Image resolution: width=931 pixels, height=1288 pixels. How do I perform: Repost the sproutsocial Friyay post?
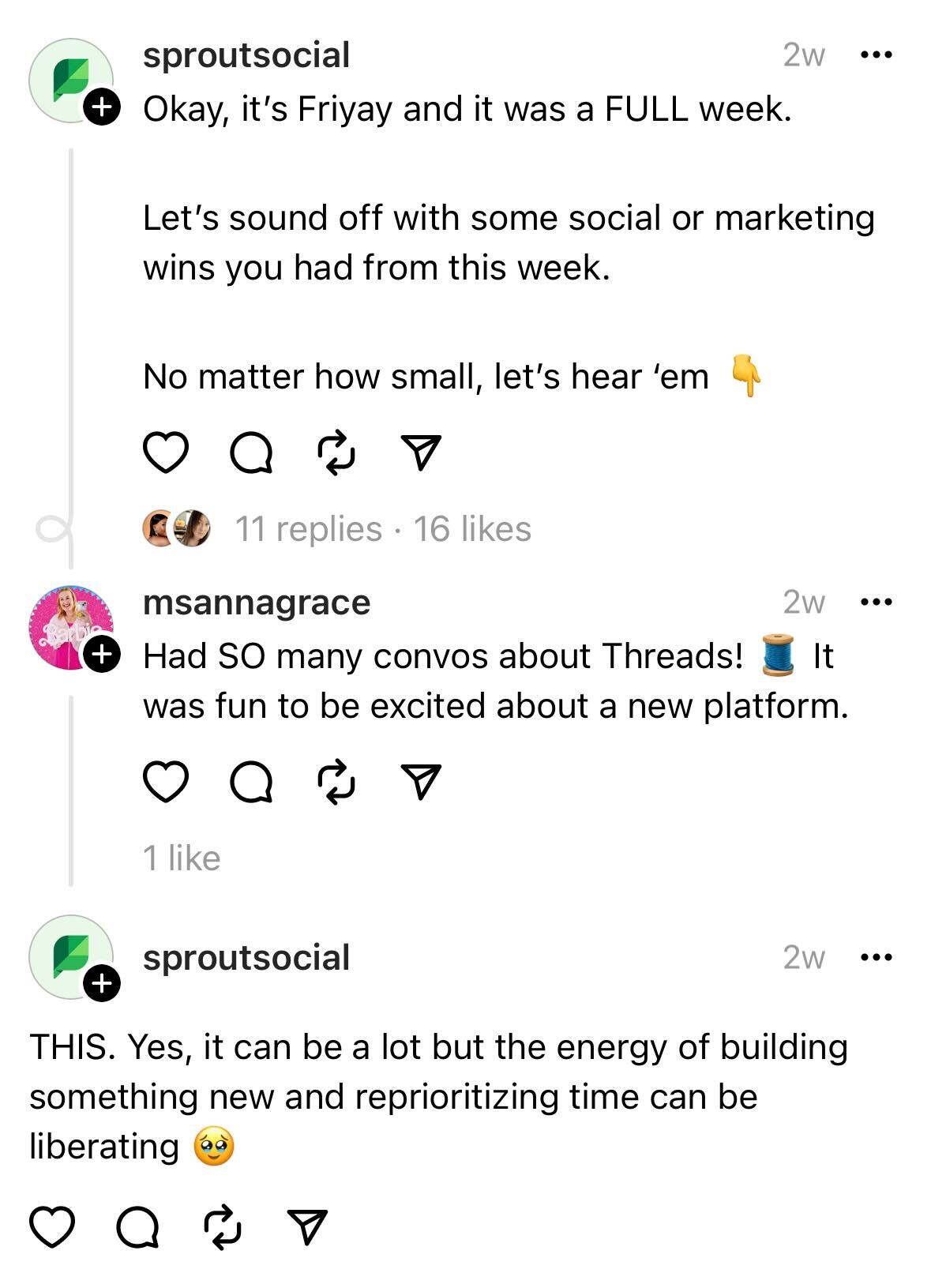pyautogui.click(x=336, y=453)
